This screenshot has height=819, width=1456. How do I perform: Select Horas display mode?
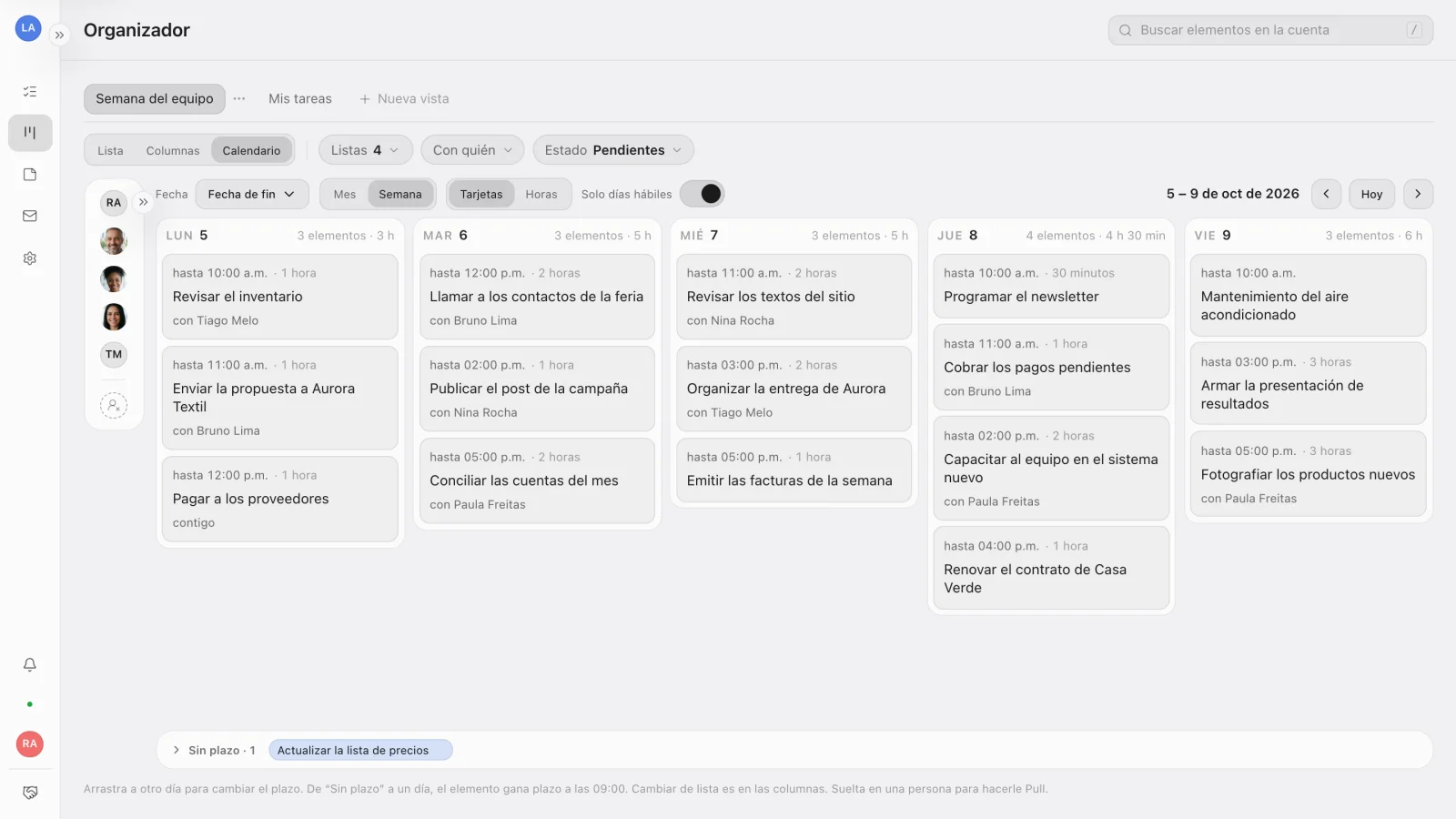click(x=541, y=194)
